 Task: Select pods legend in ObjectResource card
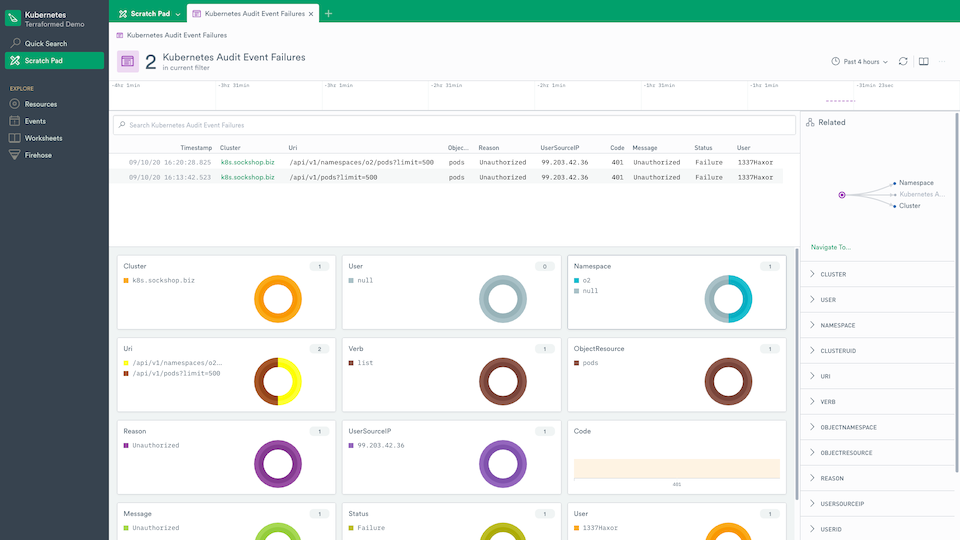point(586,363)
